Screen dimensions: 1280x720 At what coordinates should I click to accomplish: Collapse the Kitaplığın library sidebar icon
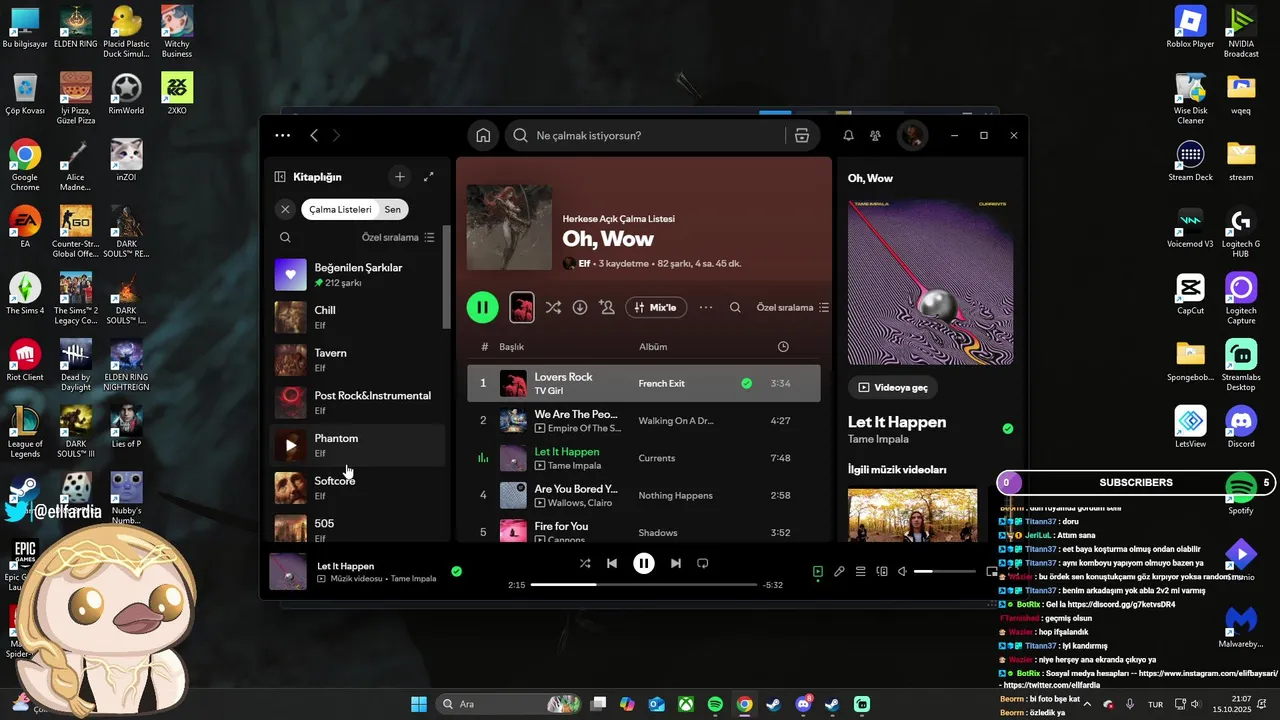[x=280, y=177]
